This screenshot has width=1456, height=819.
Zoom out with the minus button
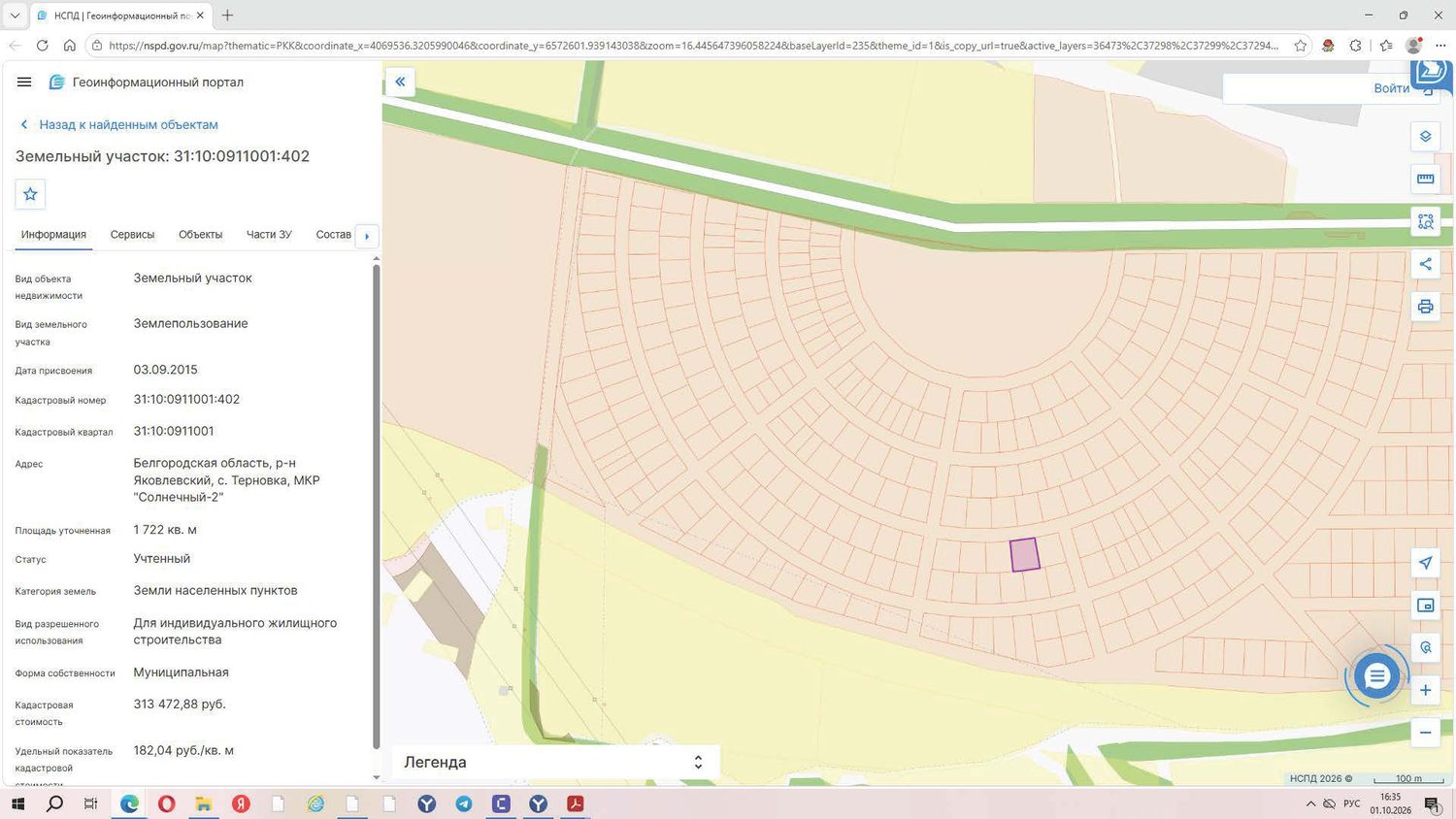click(1425, 733)
